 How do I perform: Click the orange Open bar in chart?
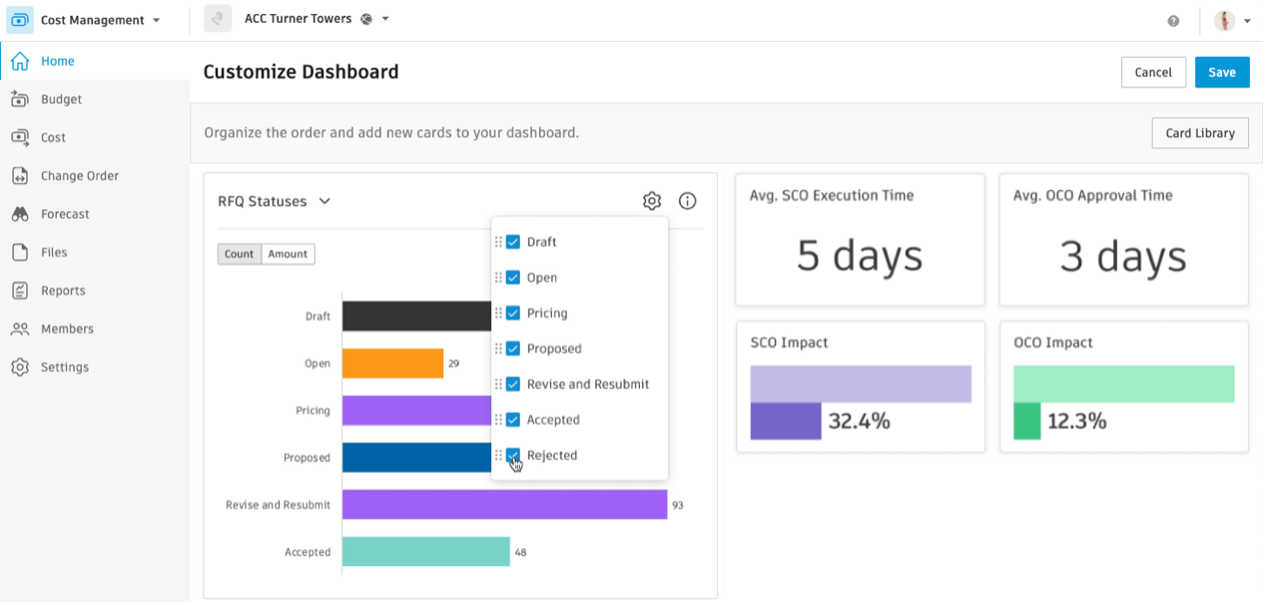coord(393,363)
